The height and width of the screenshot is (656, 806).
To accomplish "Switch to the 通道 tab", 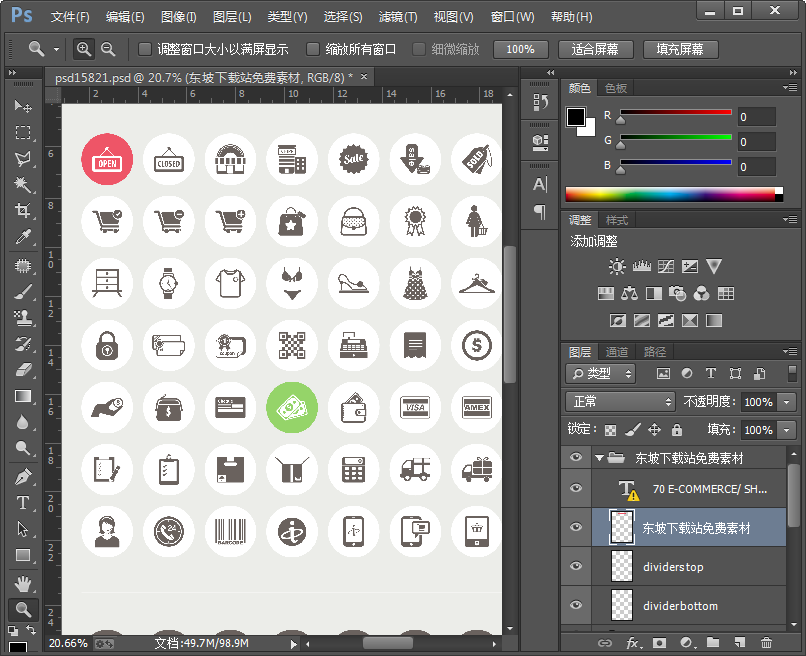I will [617, 352].
